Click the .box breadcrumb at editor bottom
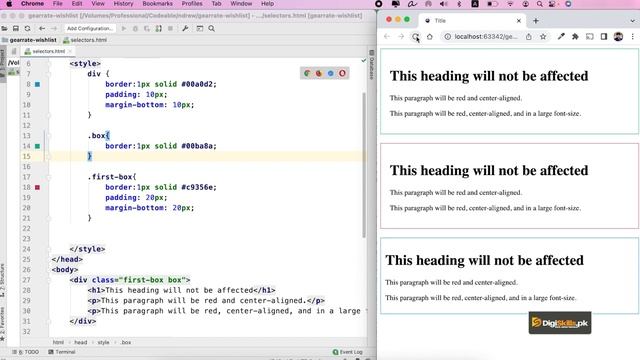 tap(126, 342)
